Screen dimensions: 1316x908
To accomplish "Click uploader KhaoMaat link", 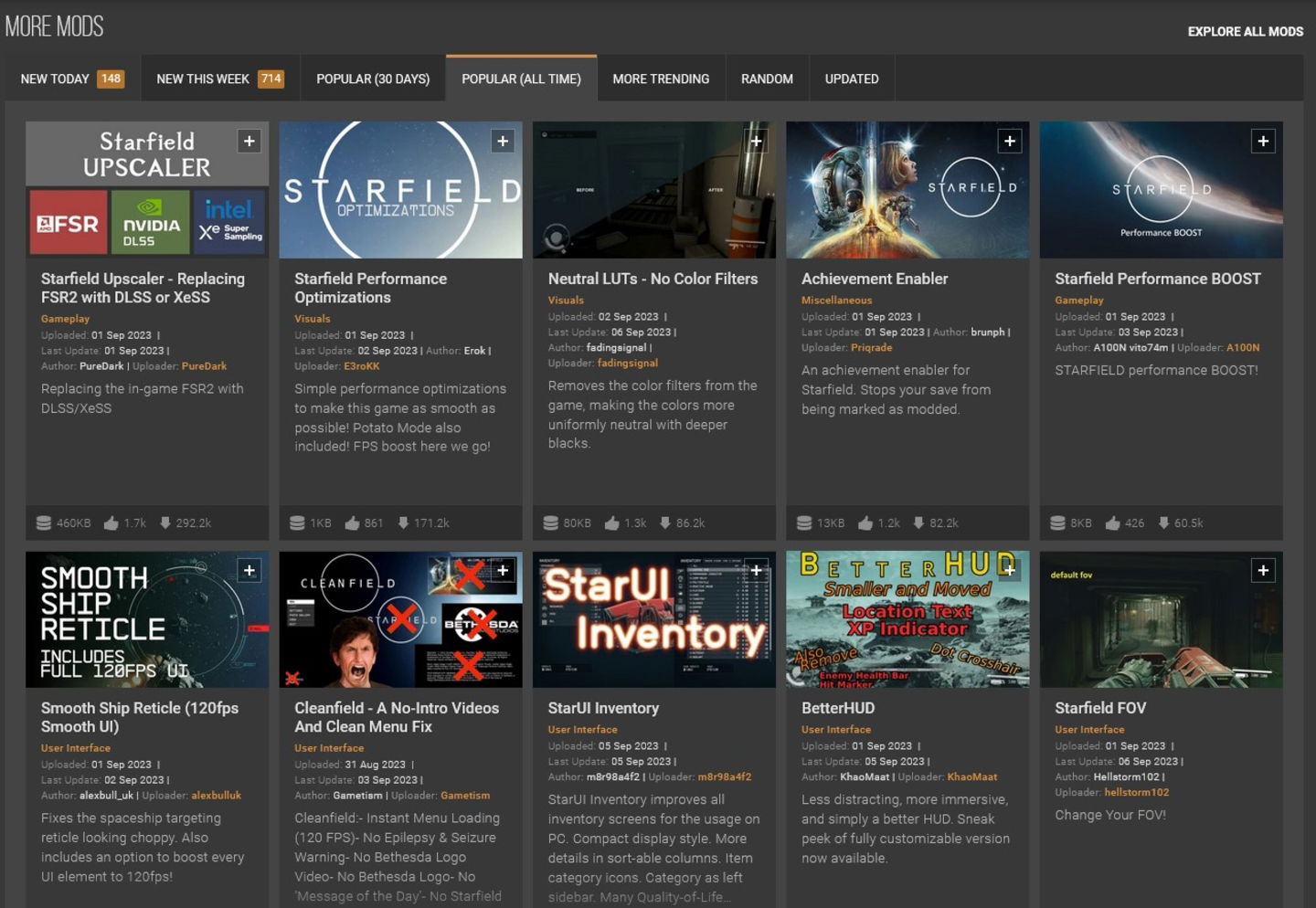I will pyautogui.click(x=972, y=776).
